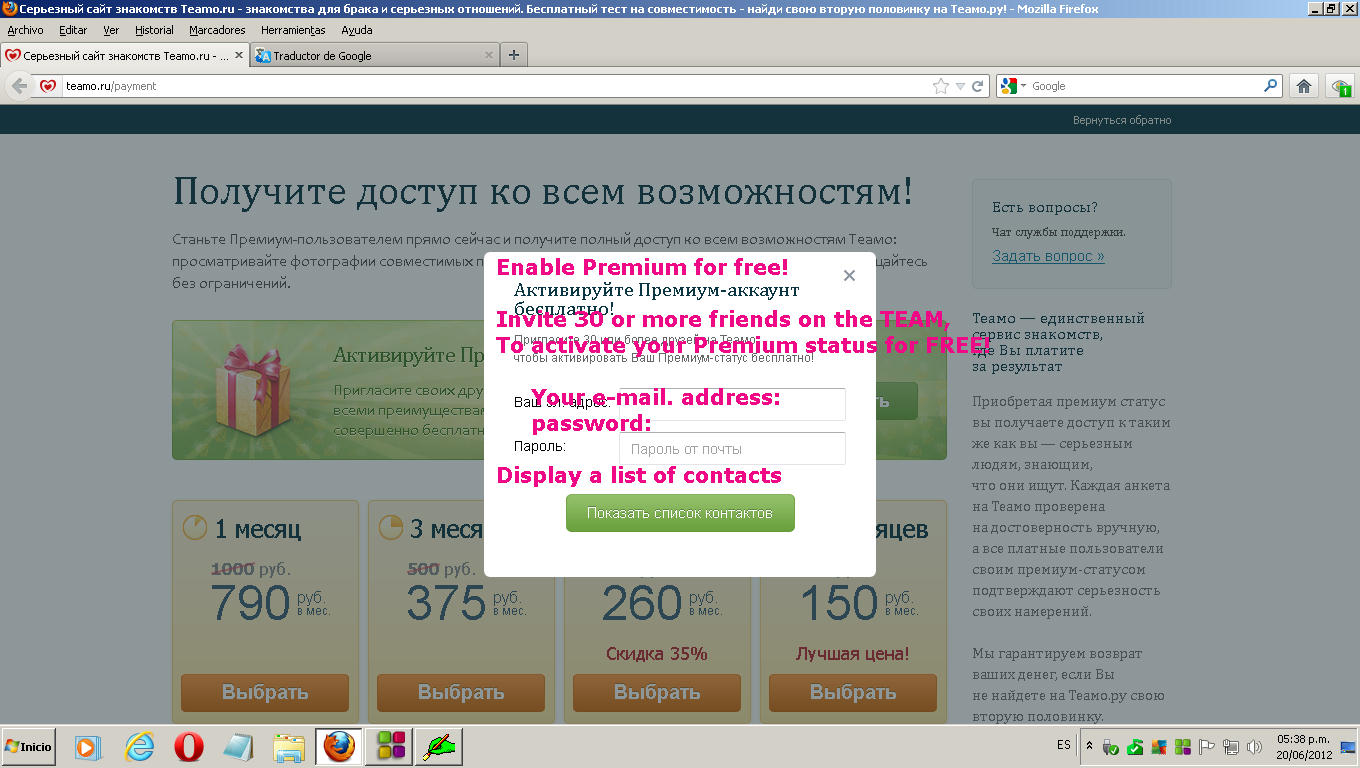Click the Показать список контактов button
Viewport: 1360px width, 768px height.
pyautogui.click(x=680, y=513)
